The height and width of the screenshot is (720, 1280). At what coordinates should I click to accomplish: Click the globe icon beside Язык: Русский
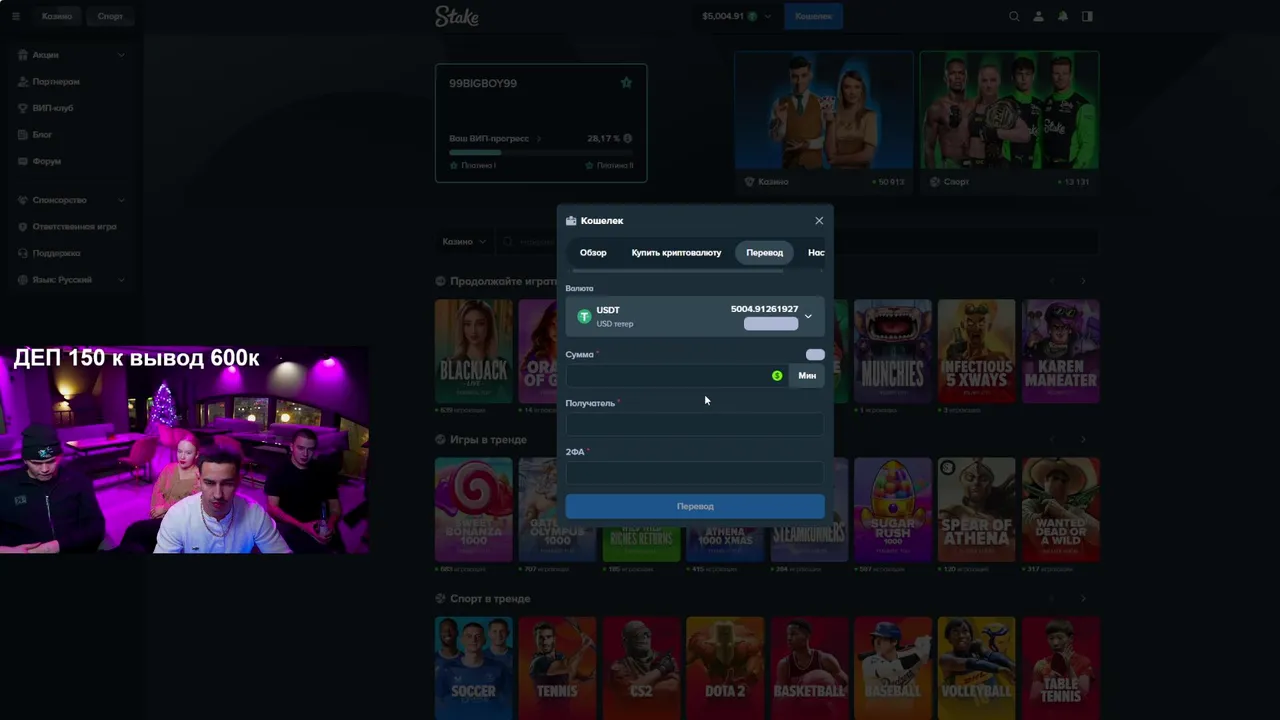[23, 280]
